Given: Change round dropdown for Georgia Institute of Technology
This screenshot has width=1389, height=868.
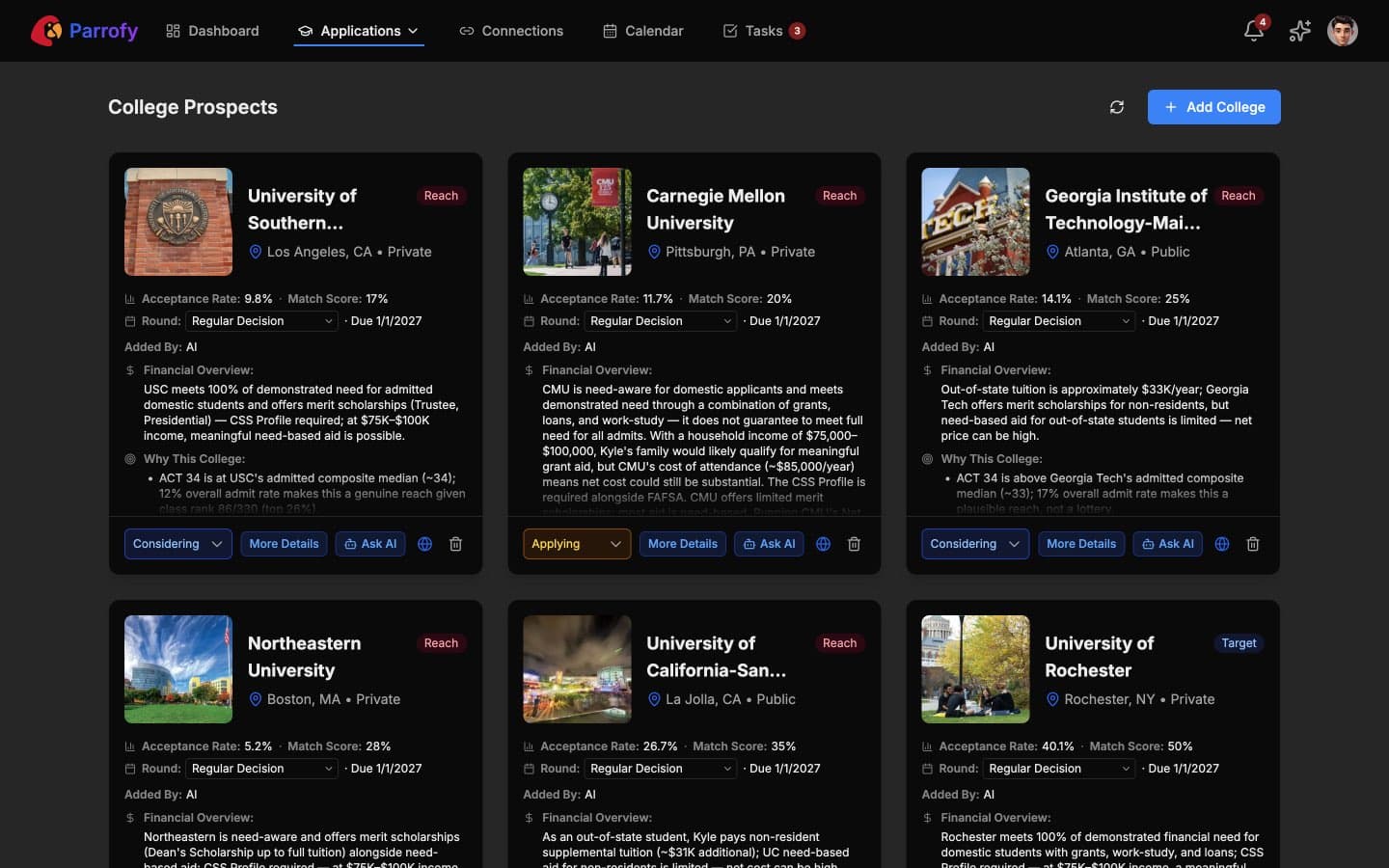Looking at the screenshot, I should pyautogui.click(x=1059, y=321).
